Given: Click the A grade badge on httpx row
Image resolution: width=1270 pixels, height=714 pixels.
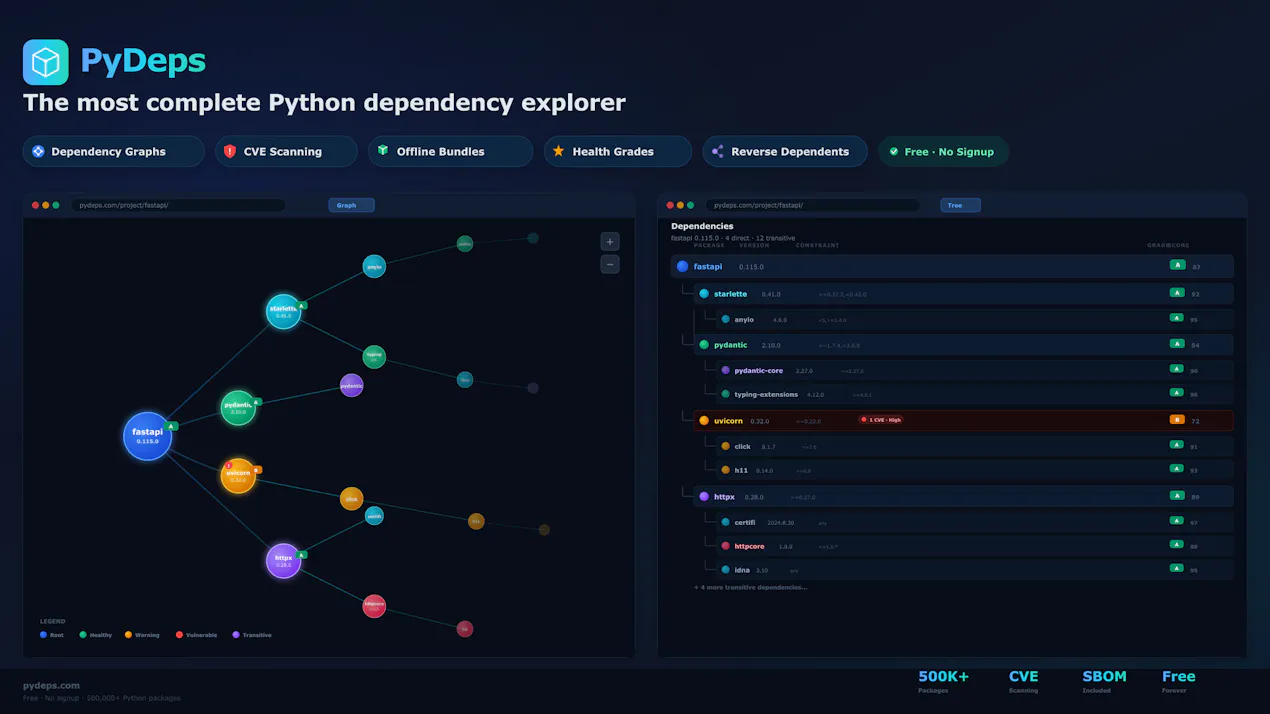Looking at the screenshot, I should [1177, 495].
